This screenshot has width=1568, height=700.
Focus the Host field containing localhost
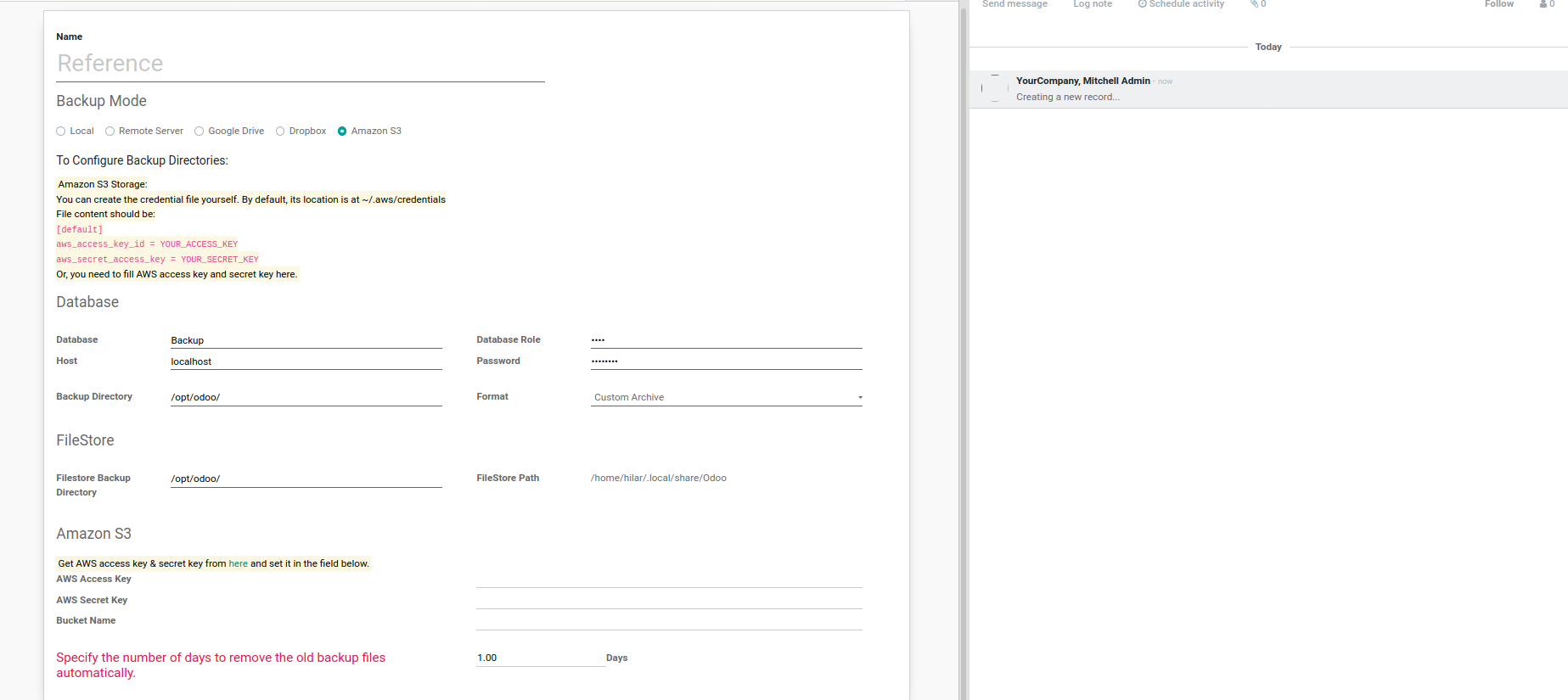306,361
